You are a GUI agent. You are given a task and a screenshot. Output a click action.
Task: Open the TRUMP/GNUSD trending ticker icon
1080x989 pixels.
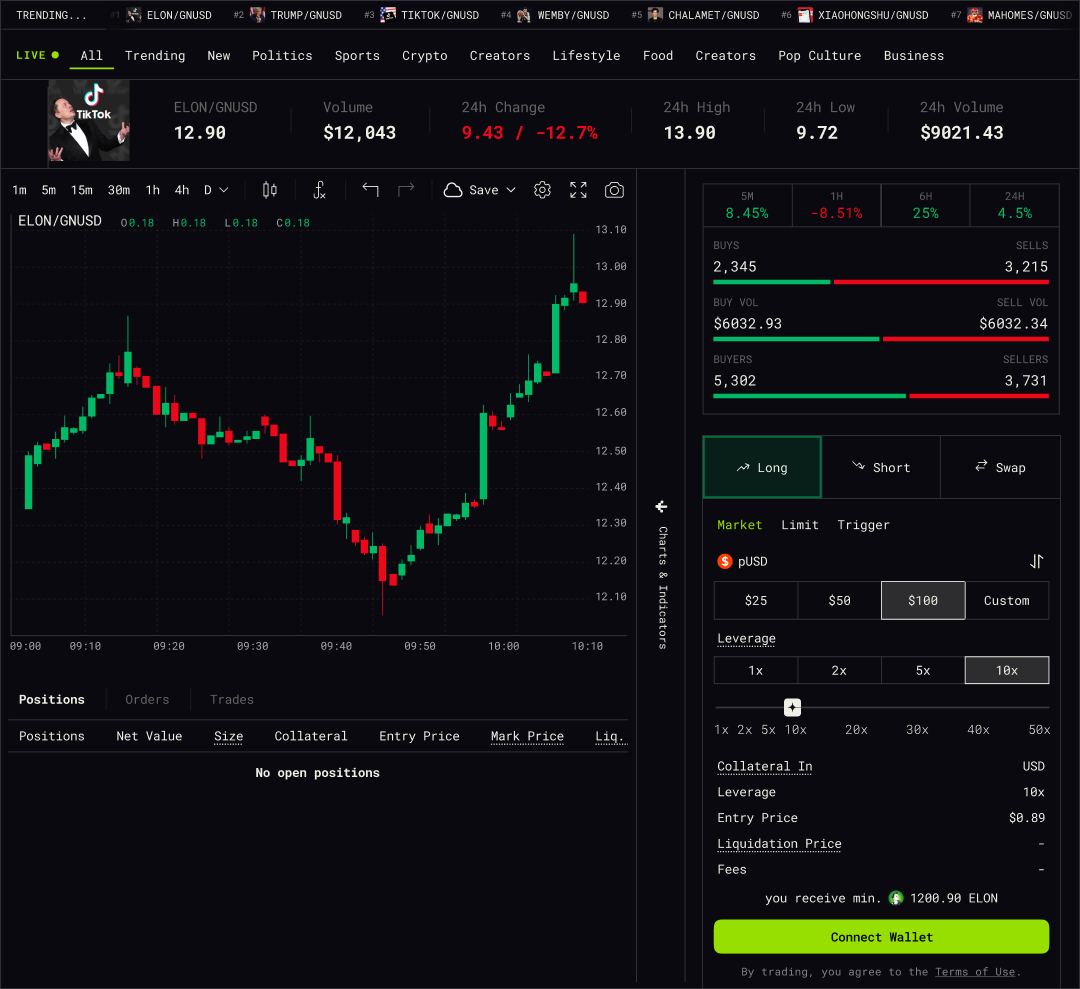click(x=258, y=15)
